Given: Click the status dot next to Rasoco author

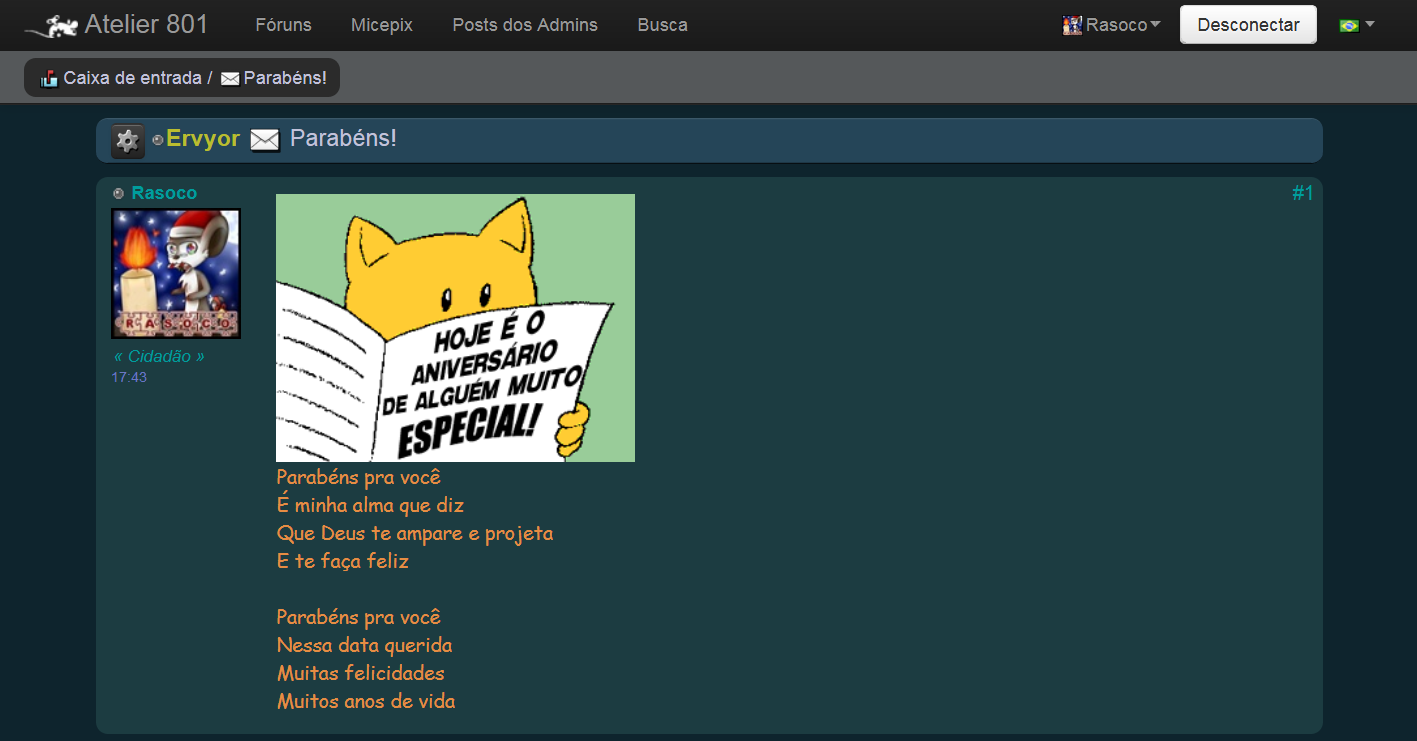Looking at the screenshot, I should point(119,193).
